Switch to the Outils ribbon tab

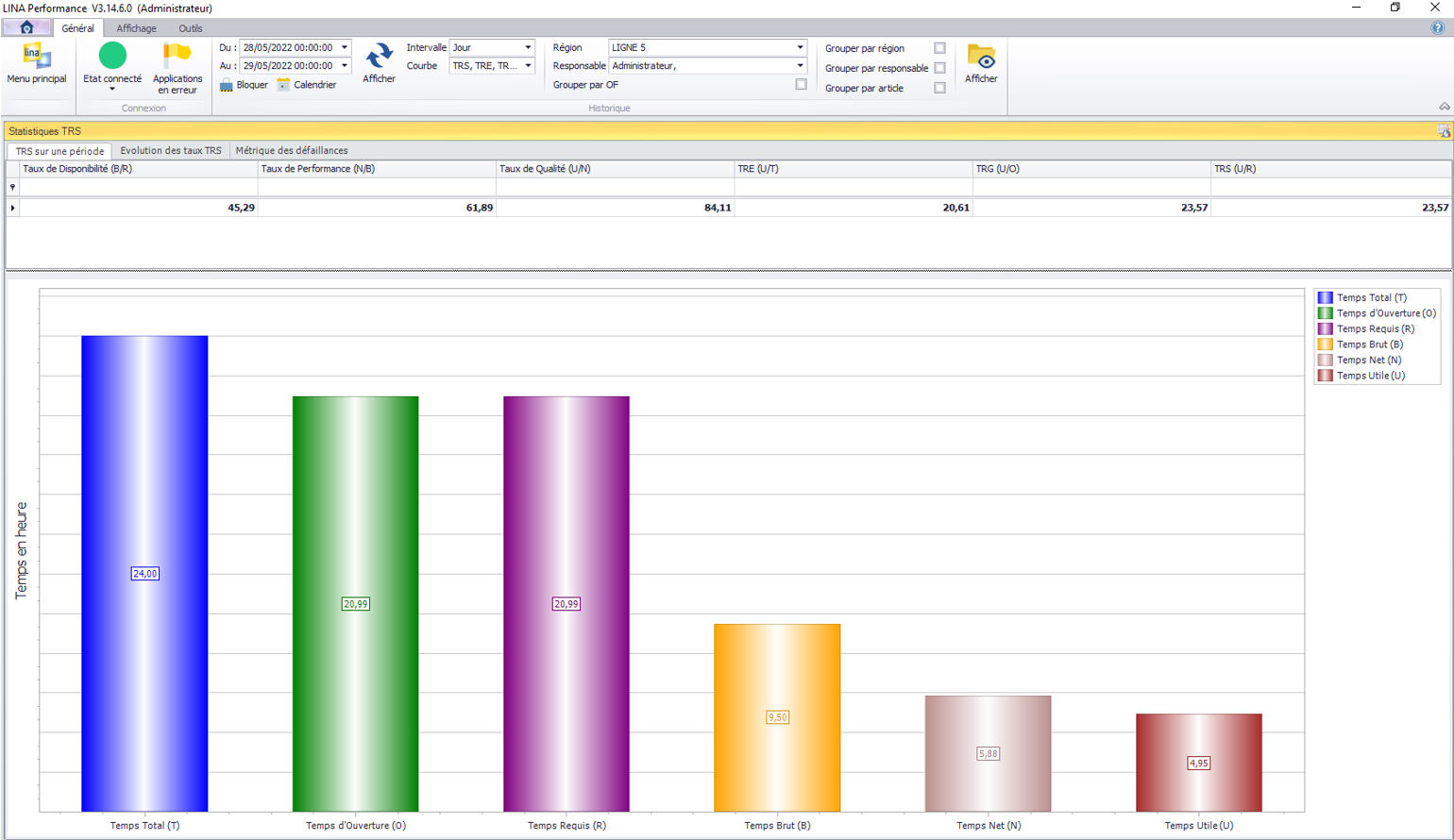(x=190, y=28)
